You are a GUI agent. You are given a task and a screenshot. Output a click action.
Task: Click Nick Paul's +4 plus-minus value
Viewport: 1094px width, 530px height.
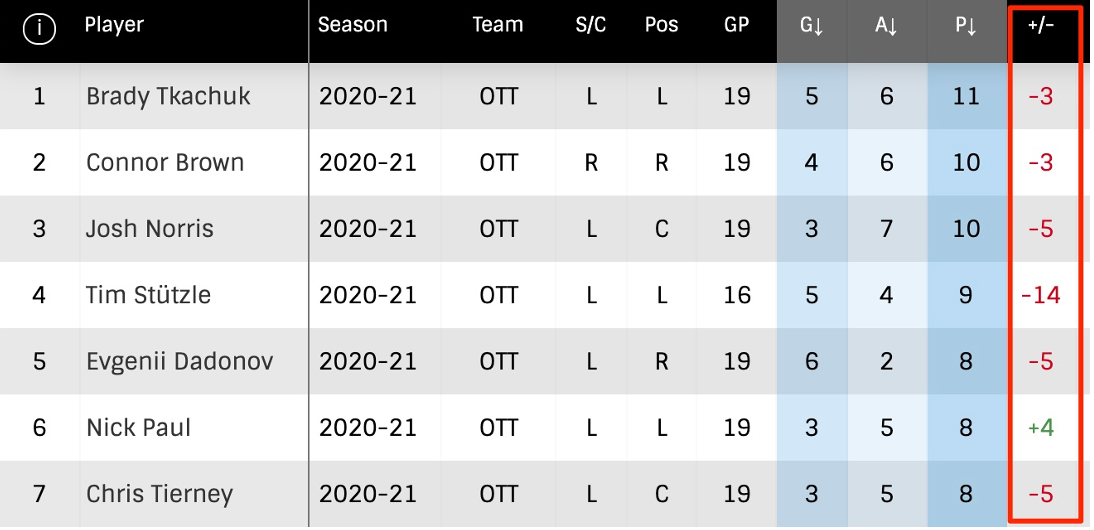(1041, 428)
